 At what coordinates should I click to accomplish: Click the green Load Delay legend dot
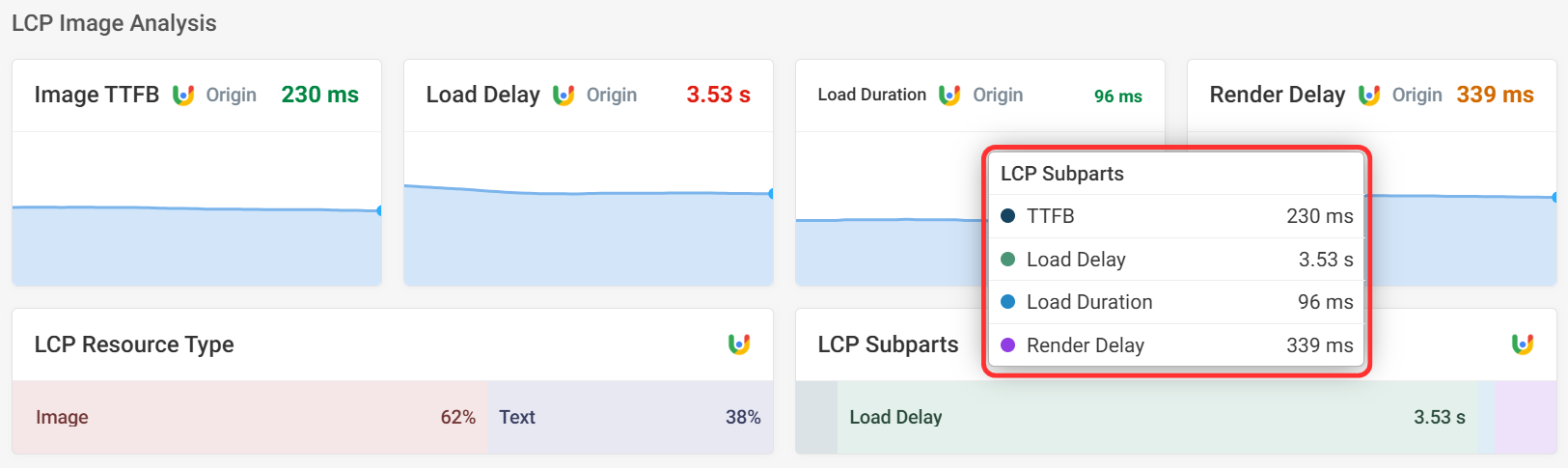point(1008,260)
